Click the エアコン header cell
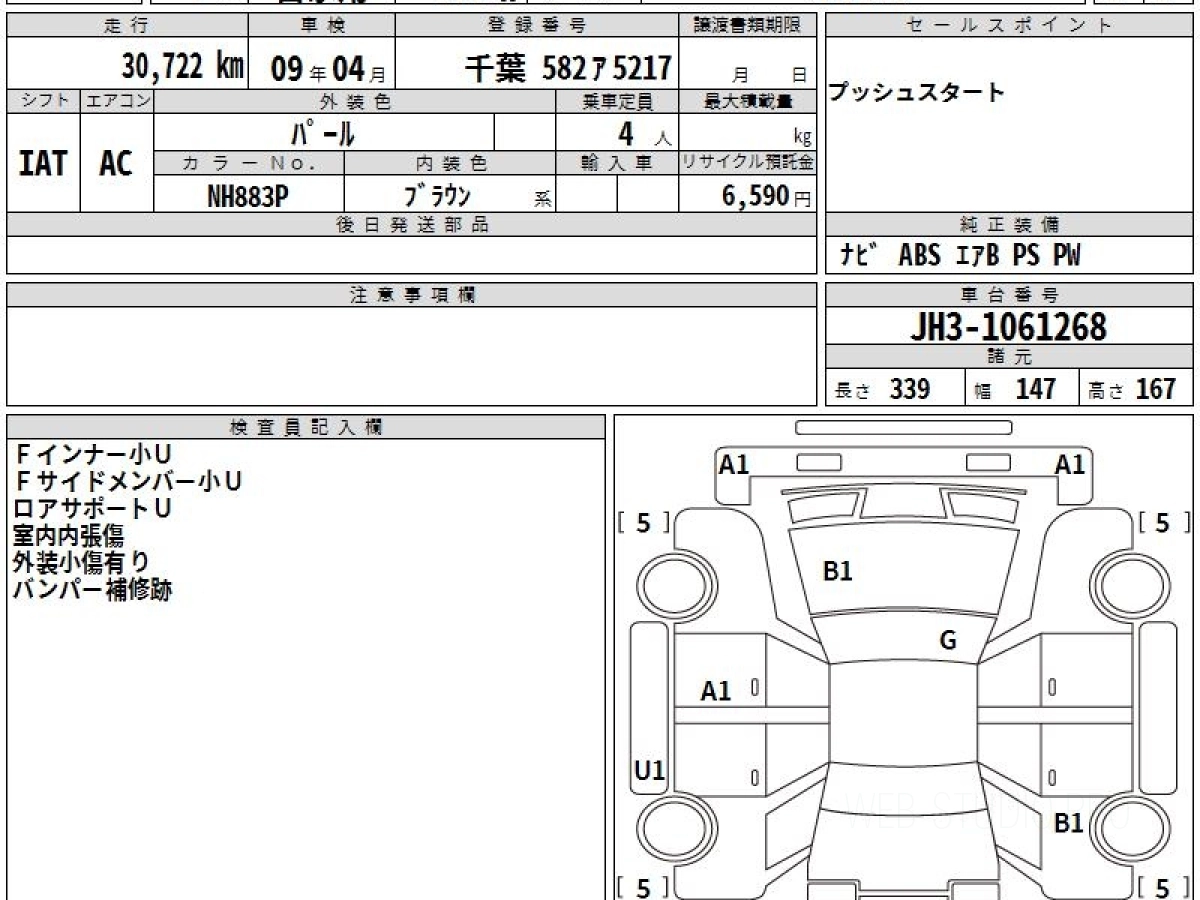Image resolution: width=1200 pixels, height=900 pixels. click(x=117, y=101)
